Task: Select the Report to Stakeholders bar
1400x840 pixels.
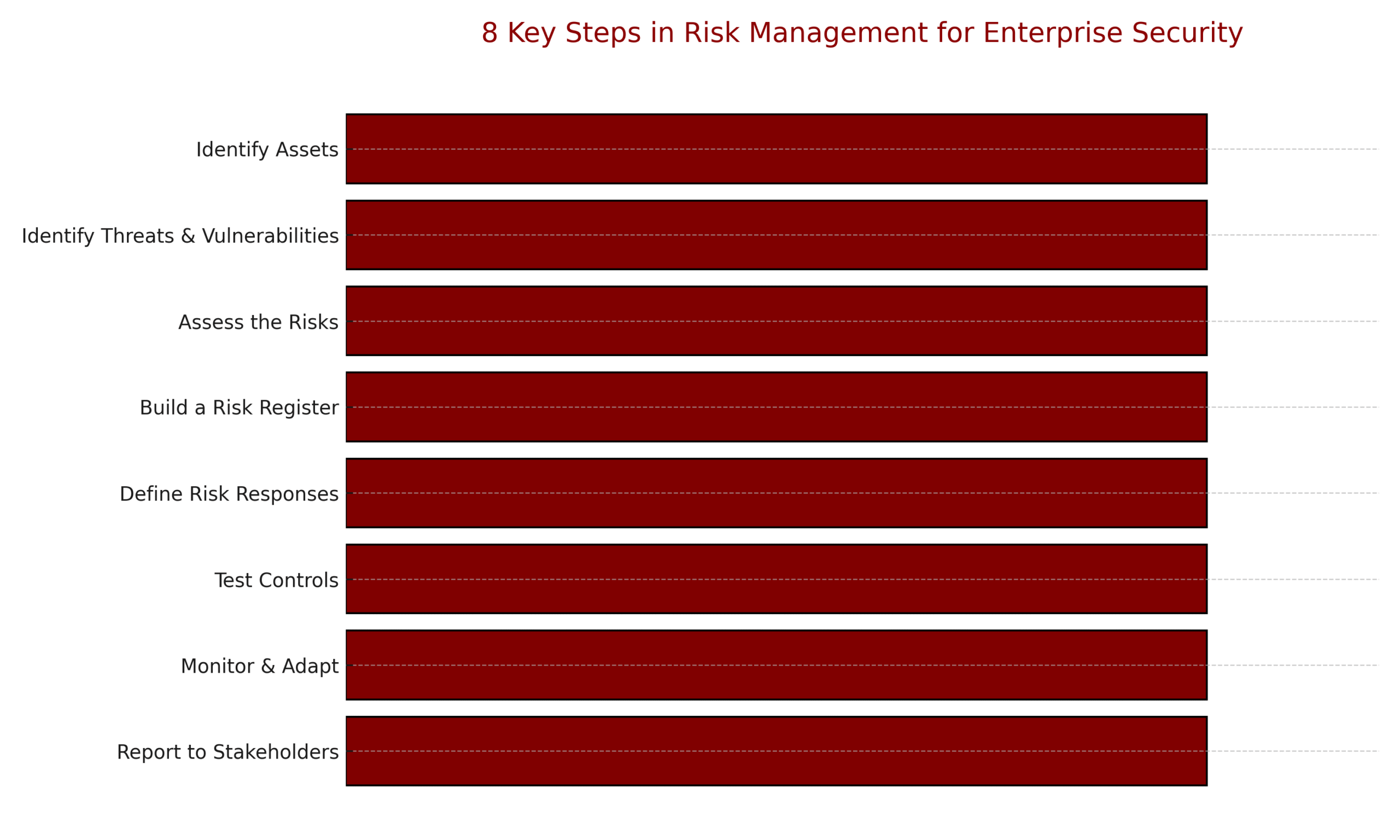Action: [777, 751]
